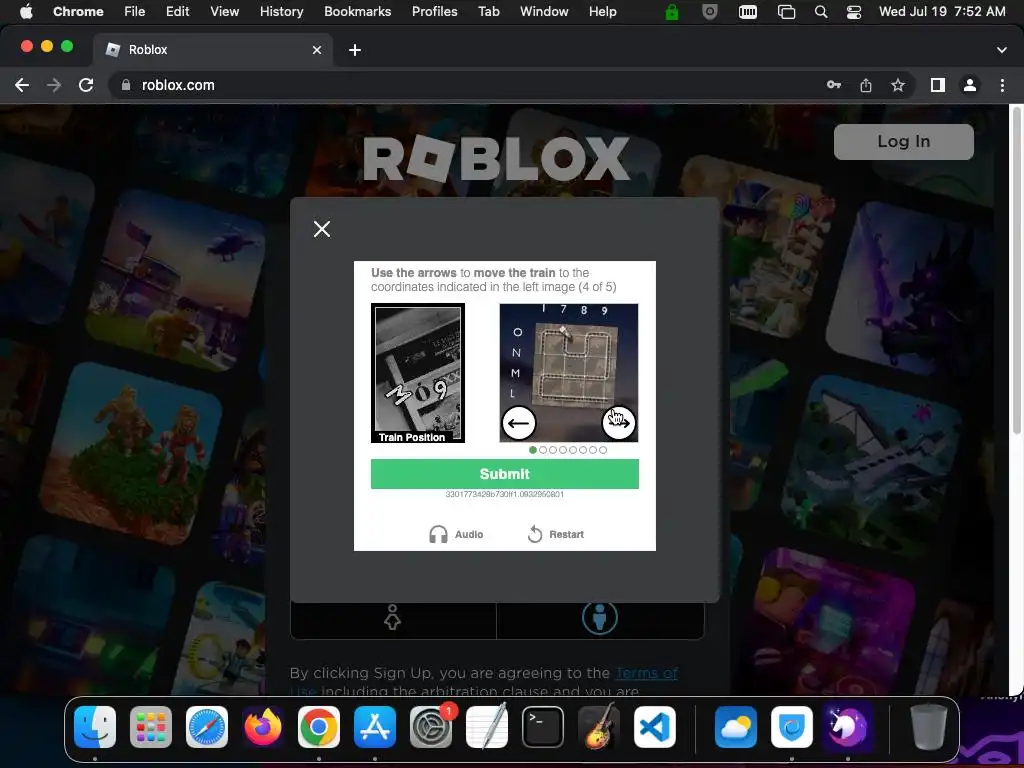
Task: Launch GarageBand from the Dock
Action: point(599,726)
